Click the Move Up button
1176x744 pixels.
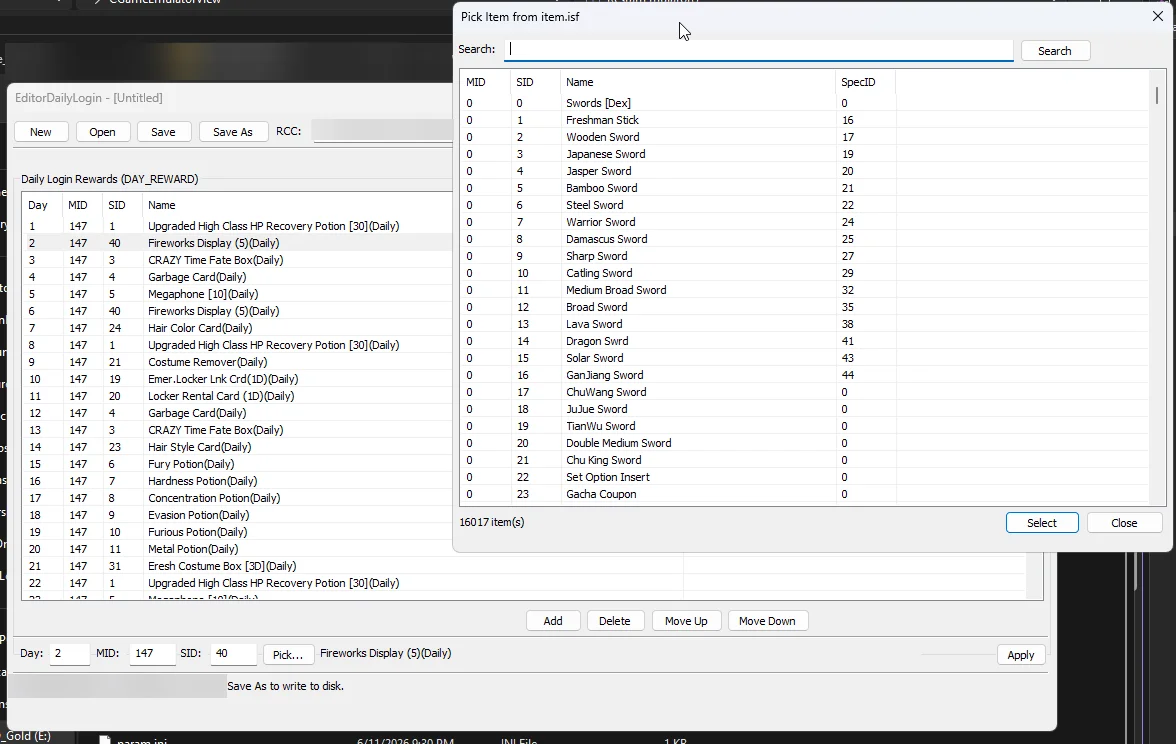(x=686, y=621)
